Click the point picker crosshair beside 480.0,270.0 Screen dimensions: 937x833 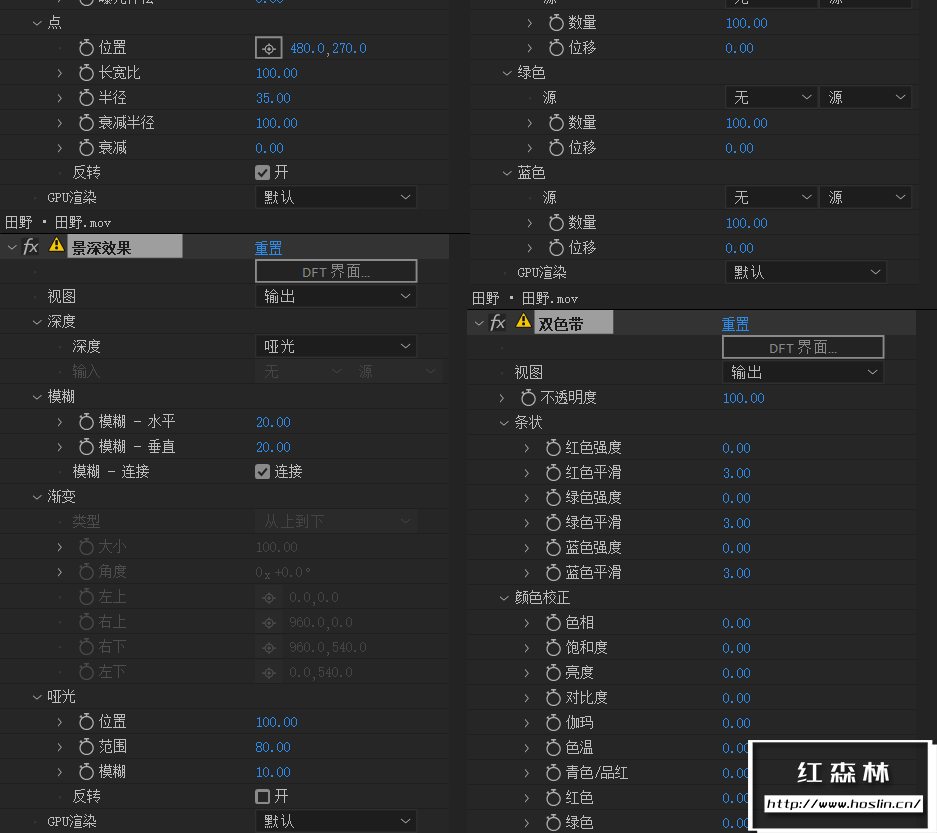(x=268, y=48)
